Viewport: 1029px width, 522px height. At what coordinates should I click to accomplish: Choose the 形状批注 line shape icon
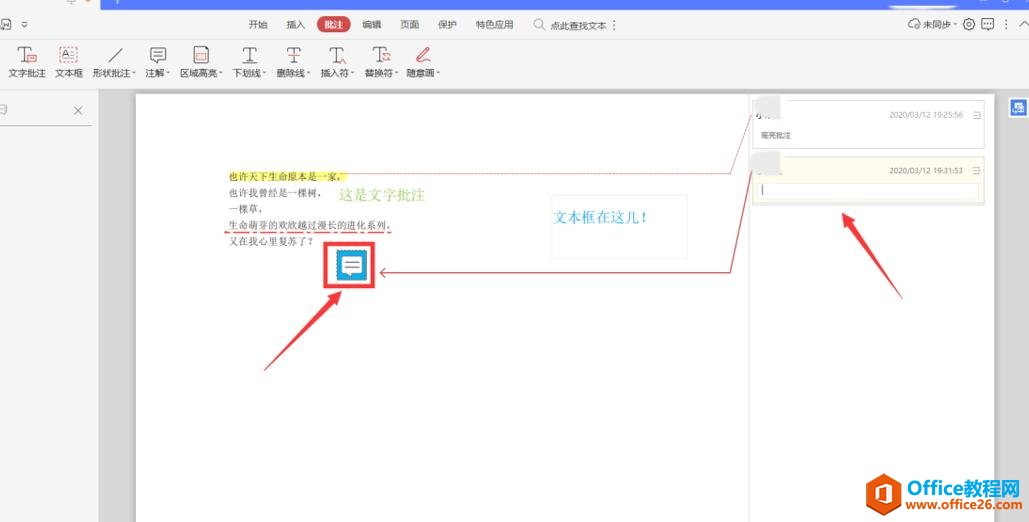point(116,55)
